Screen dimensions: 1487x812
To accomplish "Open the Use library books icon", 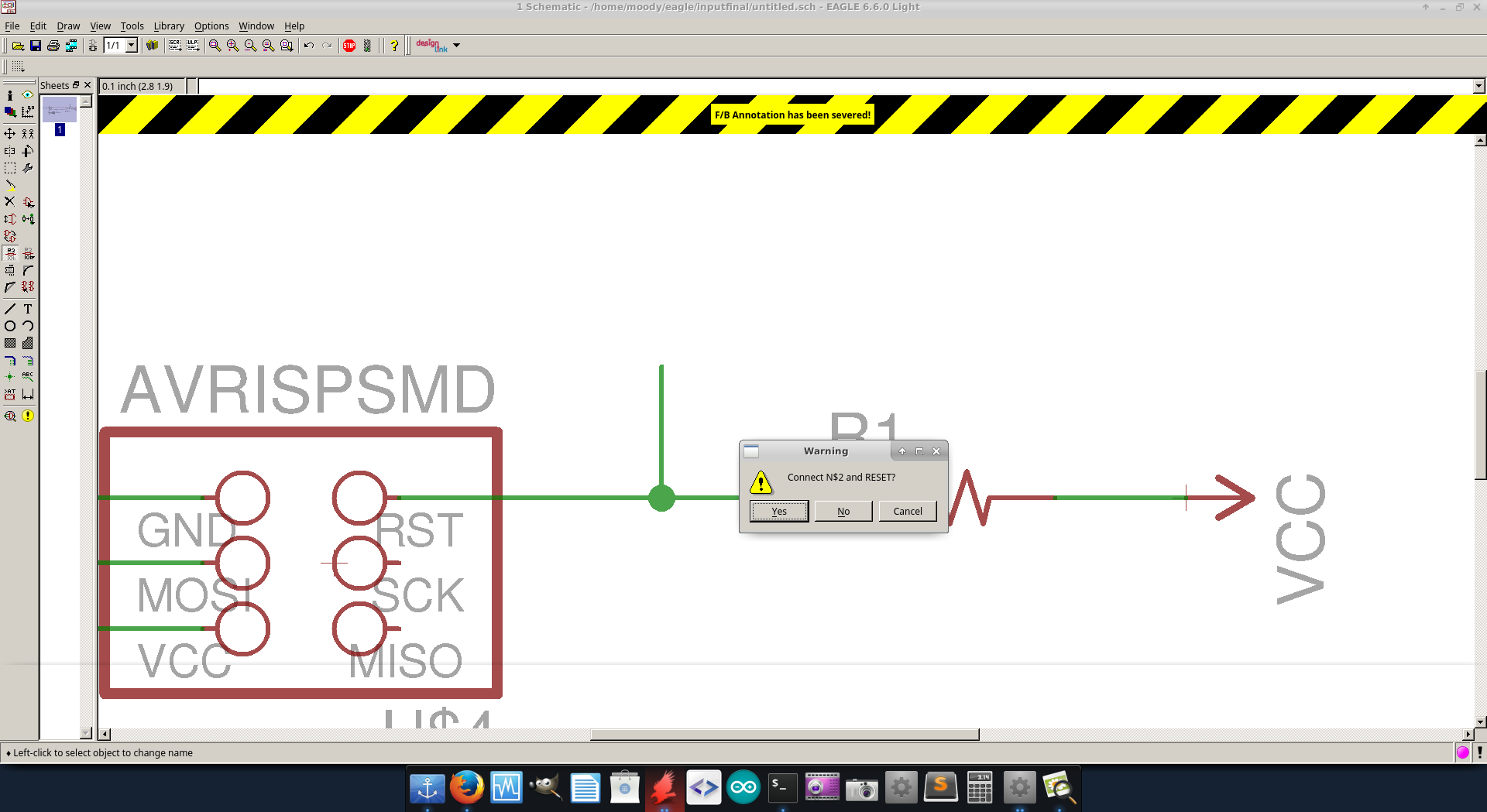I will (153, 46).
